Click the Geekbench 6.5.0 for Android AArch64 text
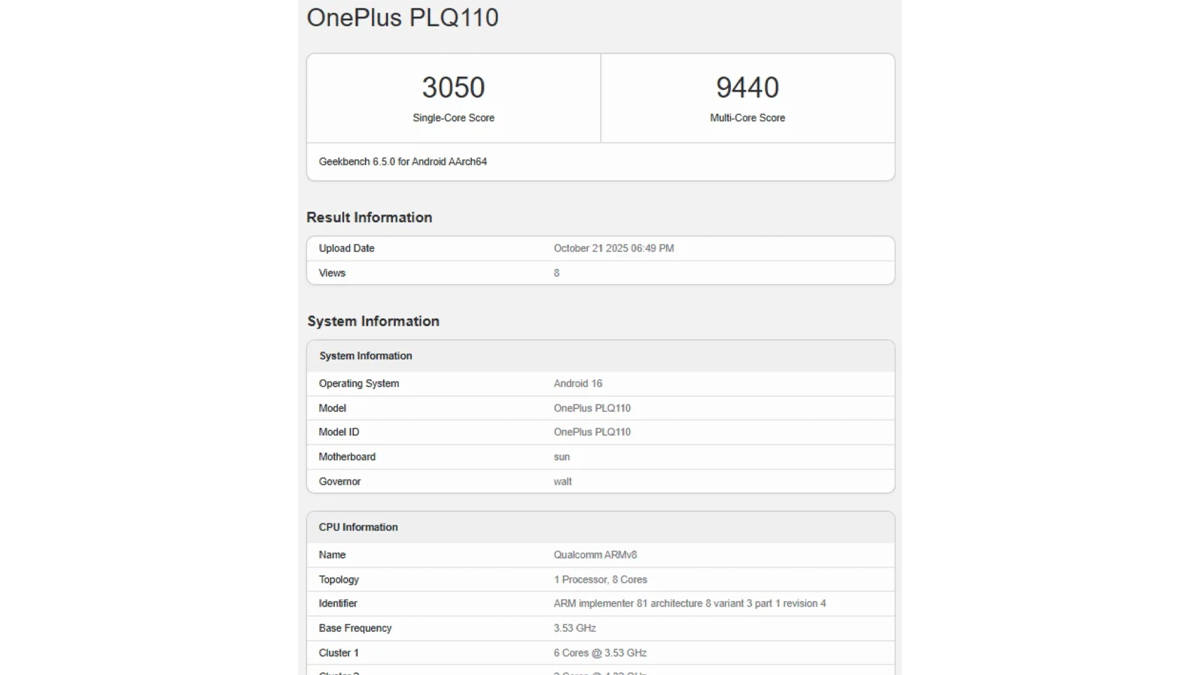The height and width of the screenshot is (675, 1200). coord(403,162)
